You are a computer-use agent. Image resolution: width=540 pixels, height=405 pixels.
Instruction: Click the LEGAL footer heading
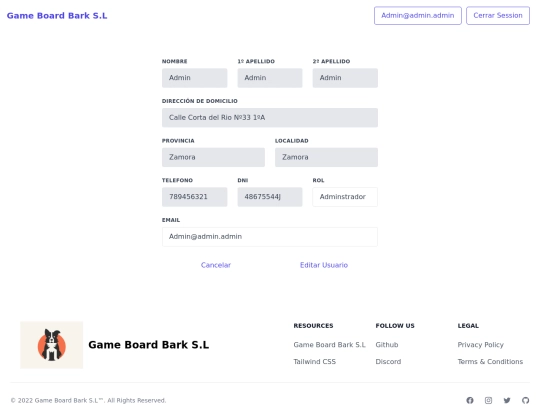(x=468, y=326)
